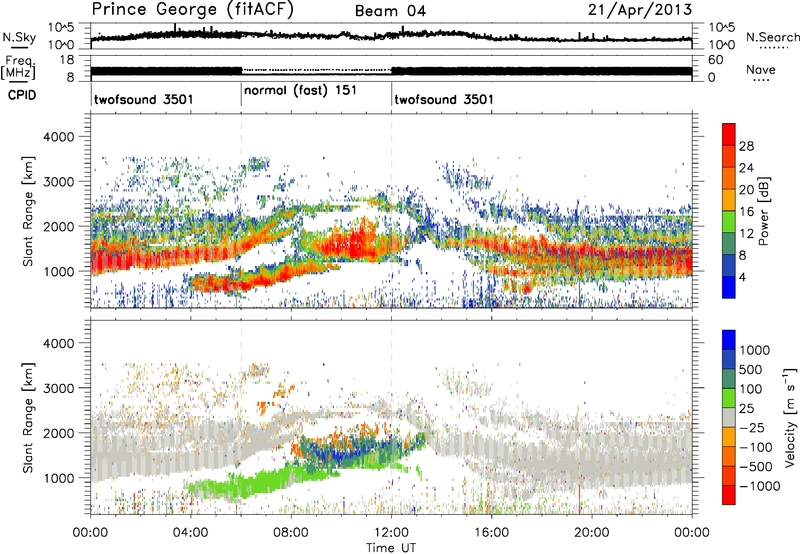This screenshot has height=554, width=800.
Task: Click the '60' Nave axis tick label
Action: click(x=716, y=60)
